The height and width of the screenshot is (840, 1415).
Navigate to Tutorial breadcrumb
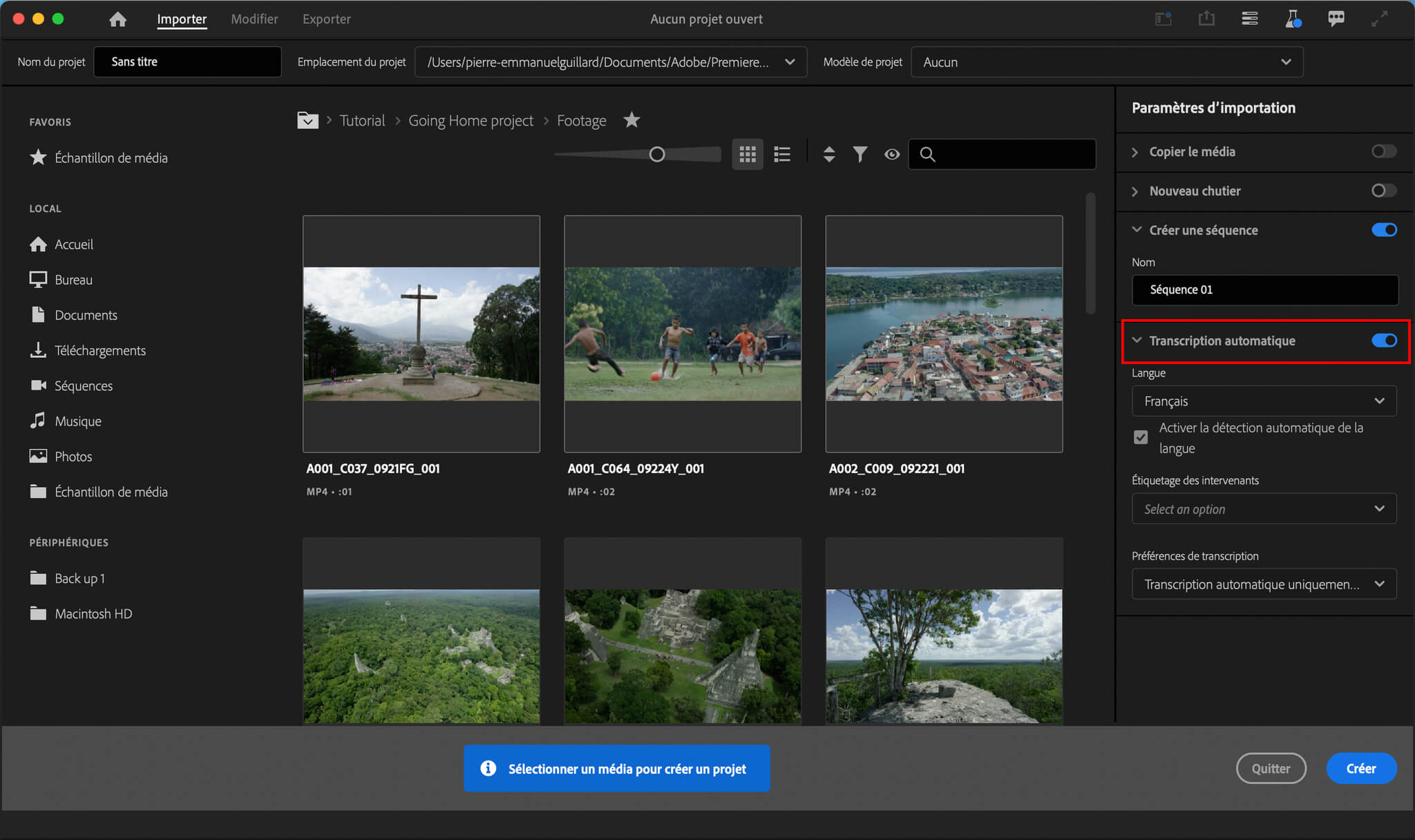click(x=362, y=120)
